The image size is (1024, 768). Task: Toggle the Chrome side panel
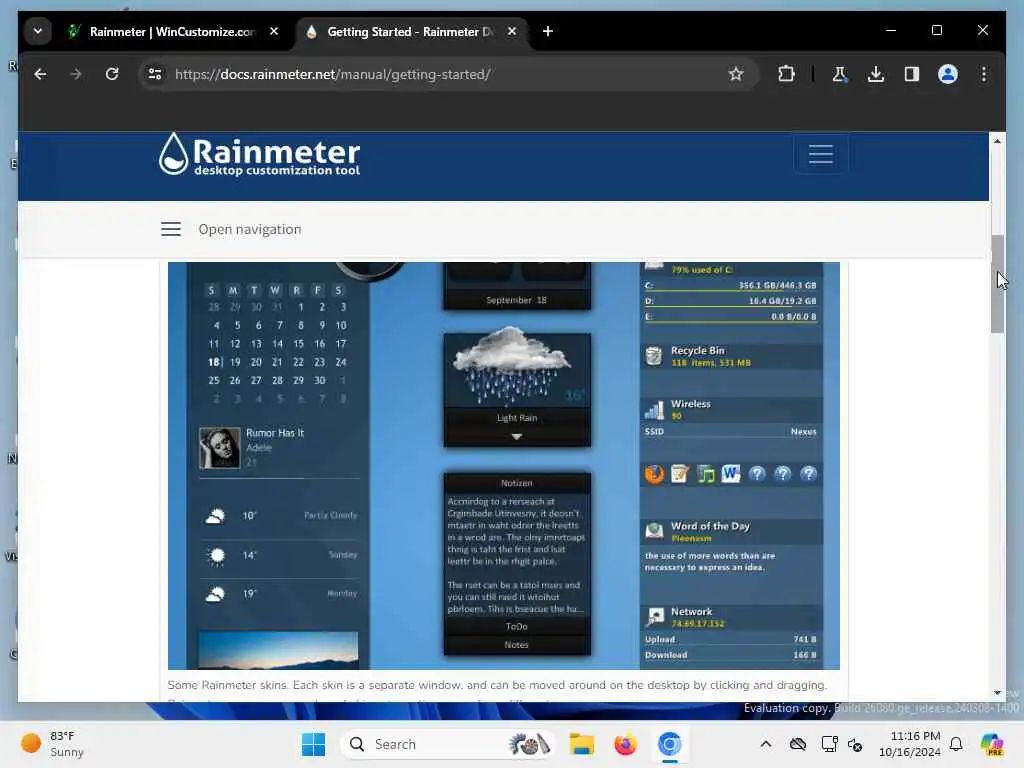tap(912, 74)
